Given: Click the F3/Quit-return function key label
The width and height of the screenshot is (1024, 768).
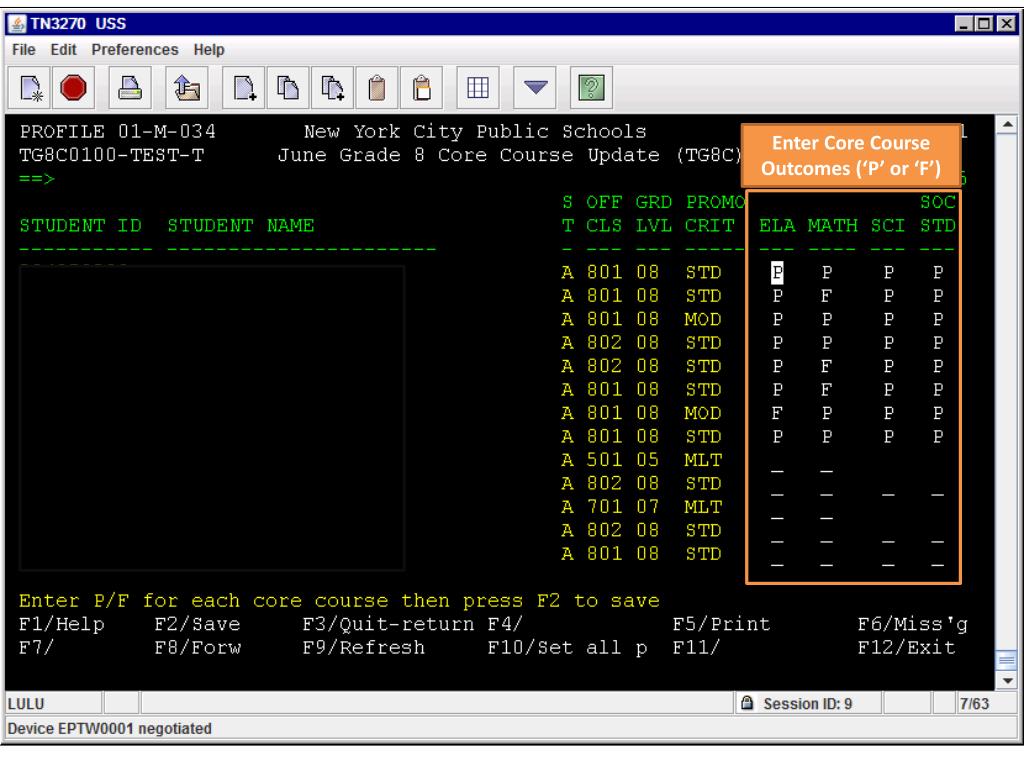Looking at the screenshot, I should (389, 624).
